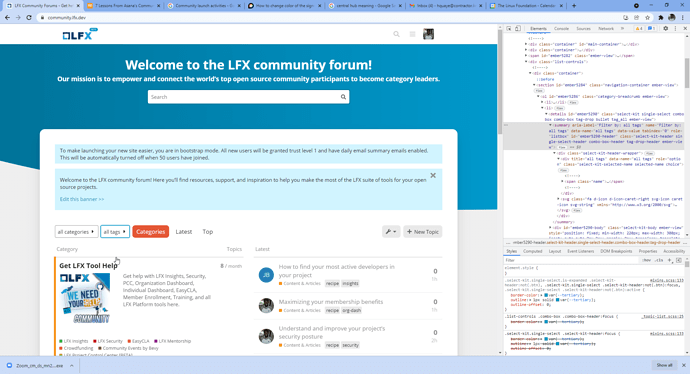Toggle the .cls class editor

(659, 260)
